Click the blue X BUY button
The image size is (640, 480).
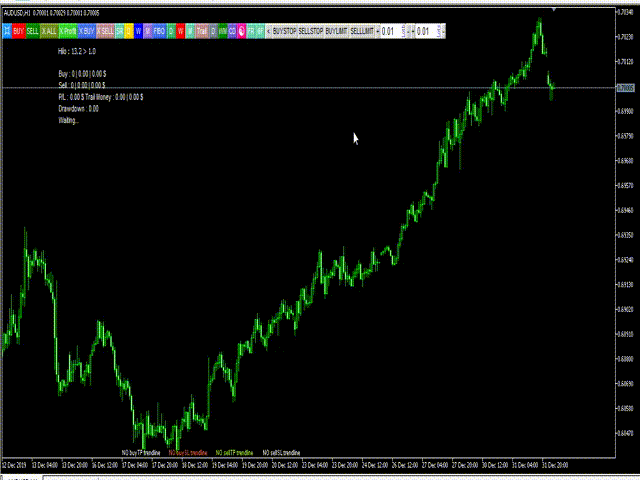(87, 31)
